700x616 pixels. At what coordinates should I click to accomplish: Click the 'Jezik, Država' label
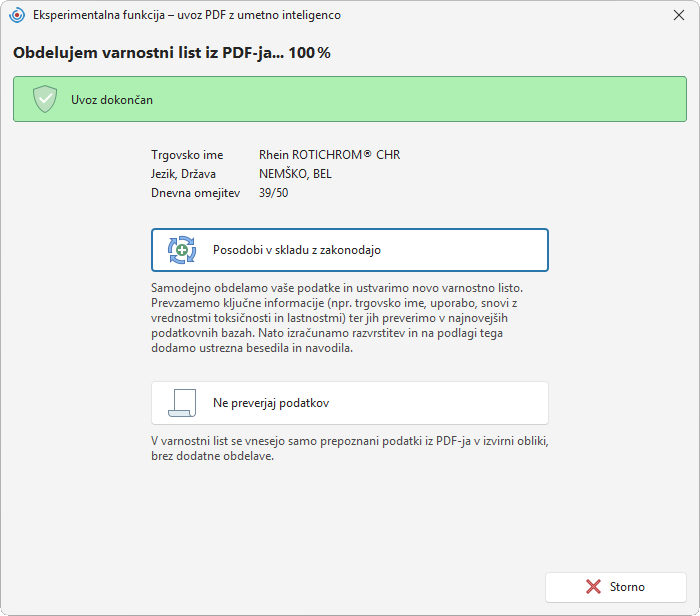click(183, 174)
